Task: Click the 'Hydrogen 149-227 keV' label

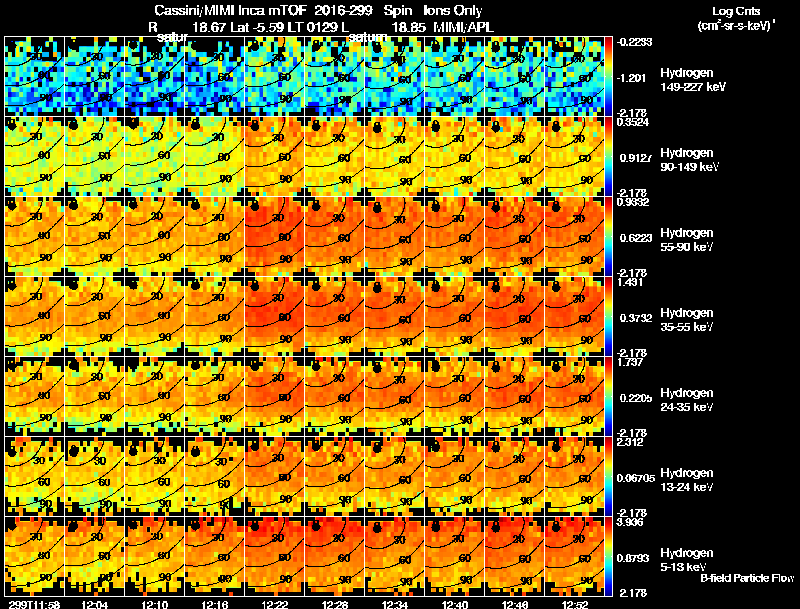Action: click(693, 80)
